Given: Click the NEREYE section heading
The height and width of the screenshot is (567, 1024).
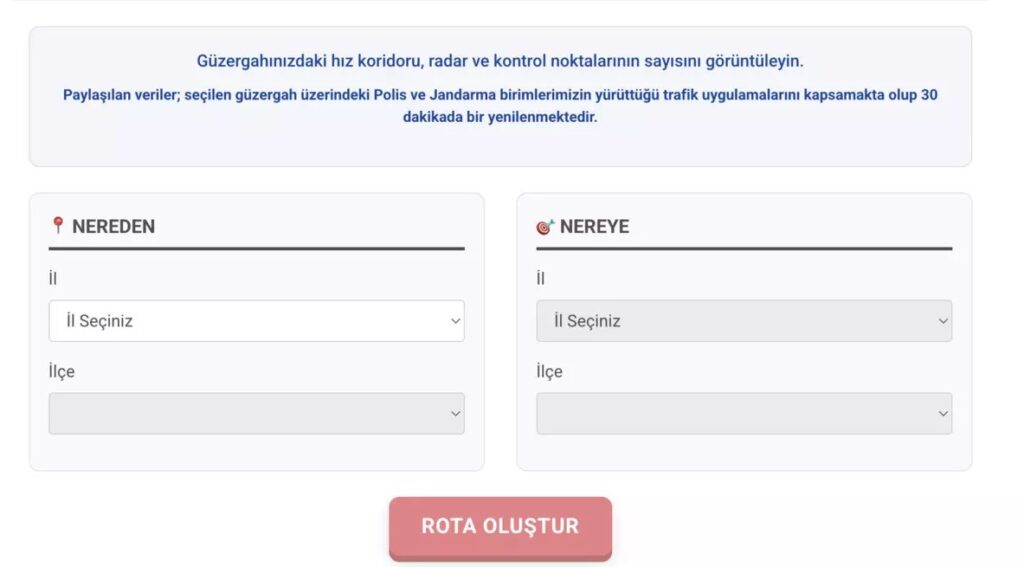Looking at the screenshot, I should point(594,227).
